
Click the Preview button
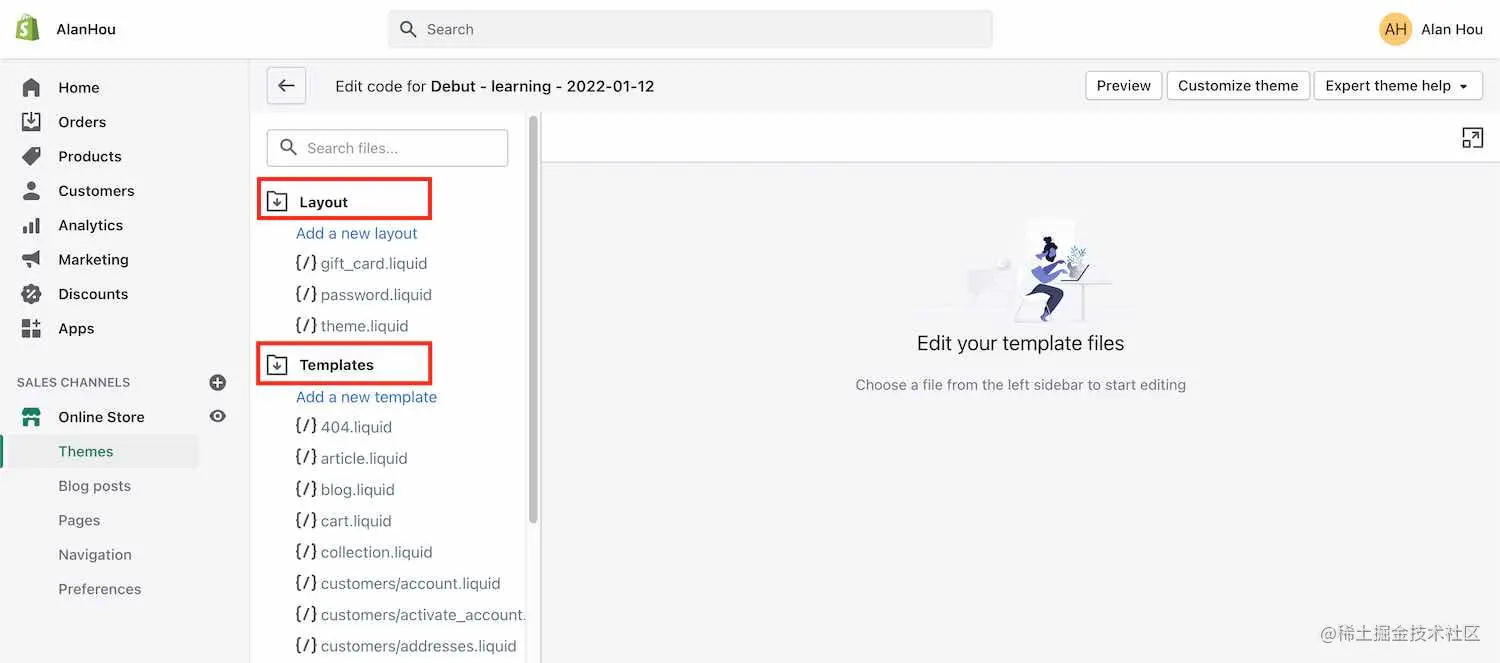[x=1122, y=85]
